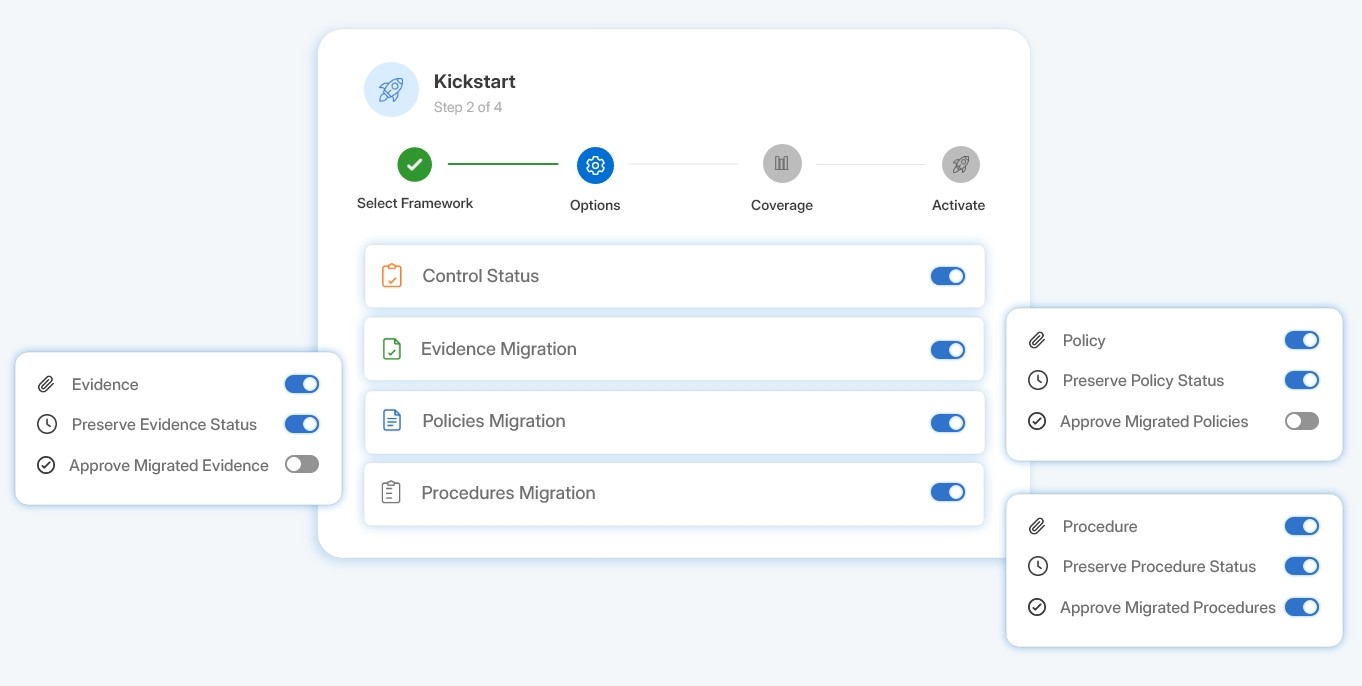
Task: Click the green Evidence Migration document icon
Action: pyautogui.click(x=392, y=349)
